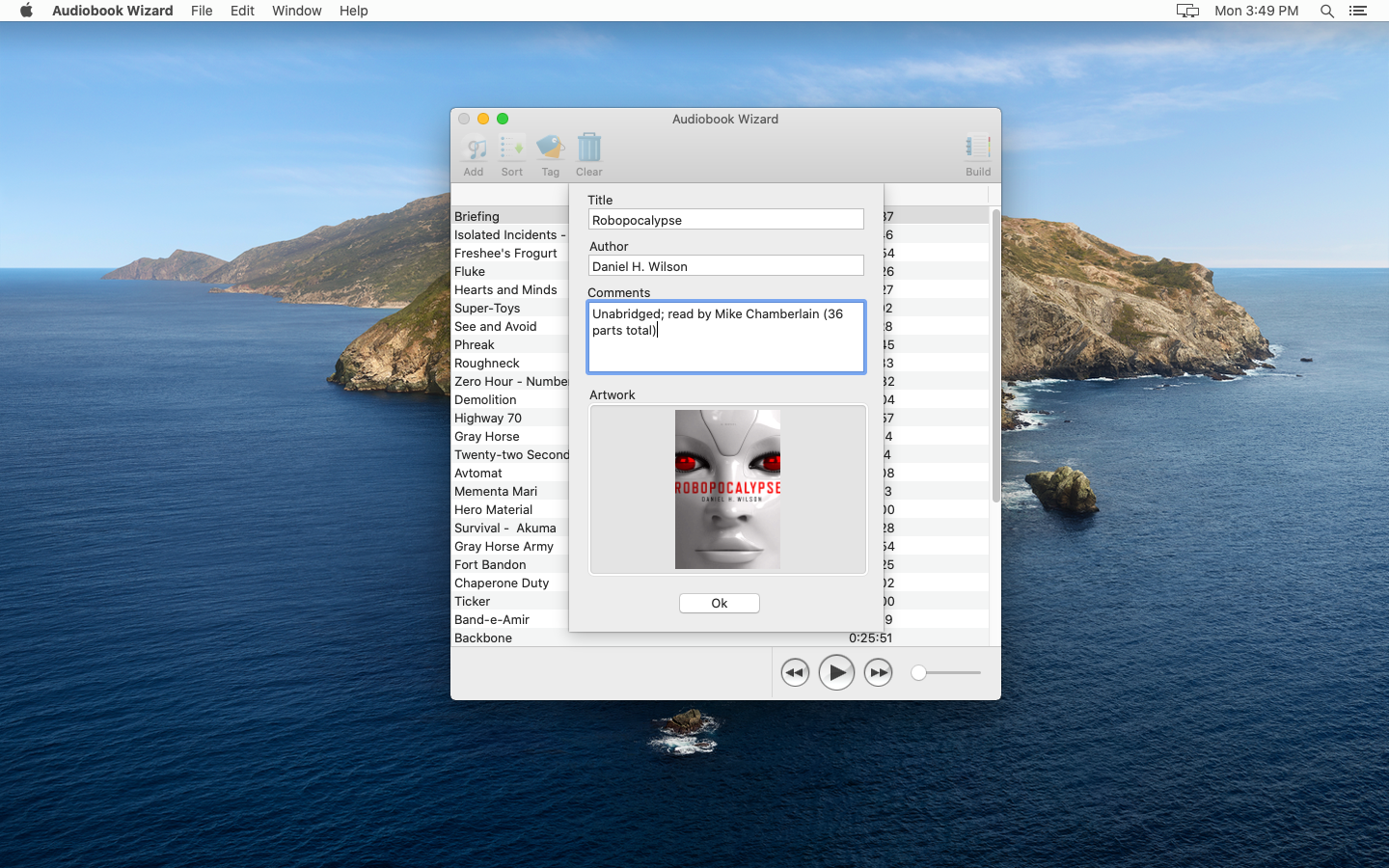Click the track list vertical scrollbar
The width and height of the screenshot is (1389, 868).
(x=995, y=355)
